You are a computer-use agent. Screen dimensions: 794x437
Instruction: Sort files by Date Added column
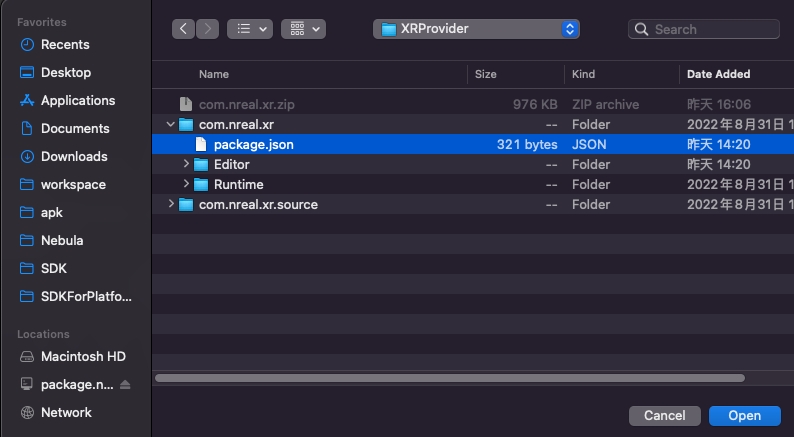(x=718, y=74)
